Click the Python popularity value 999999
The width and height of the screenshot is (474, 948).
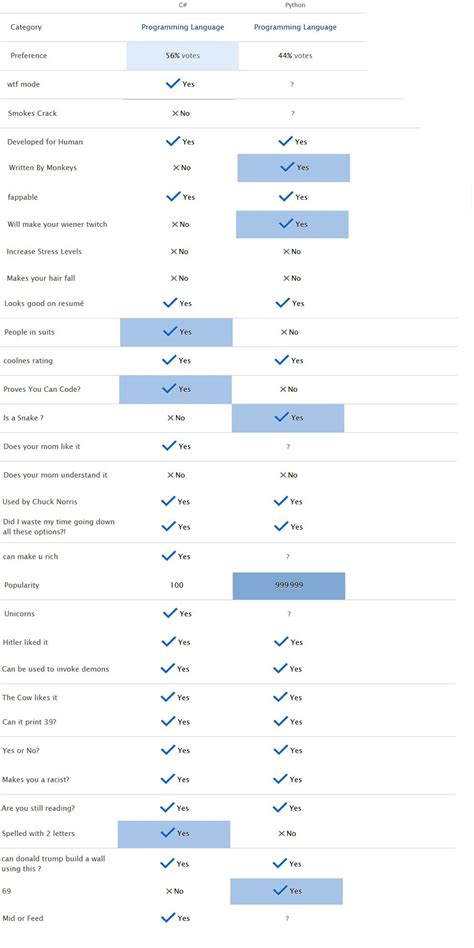[x=289, y=586]
